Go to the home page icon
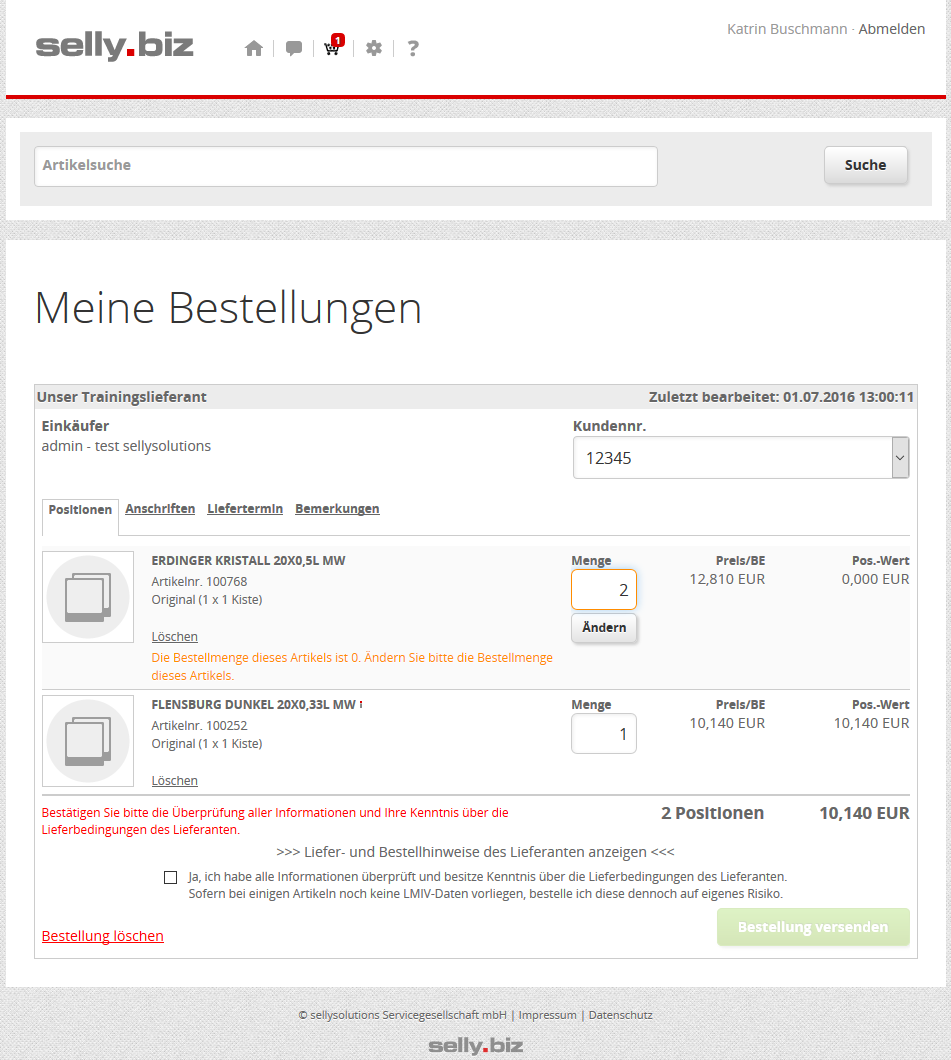951x1060 pixels. (x=254, y=48)
